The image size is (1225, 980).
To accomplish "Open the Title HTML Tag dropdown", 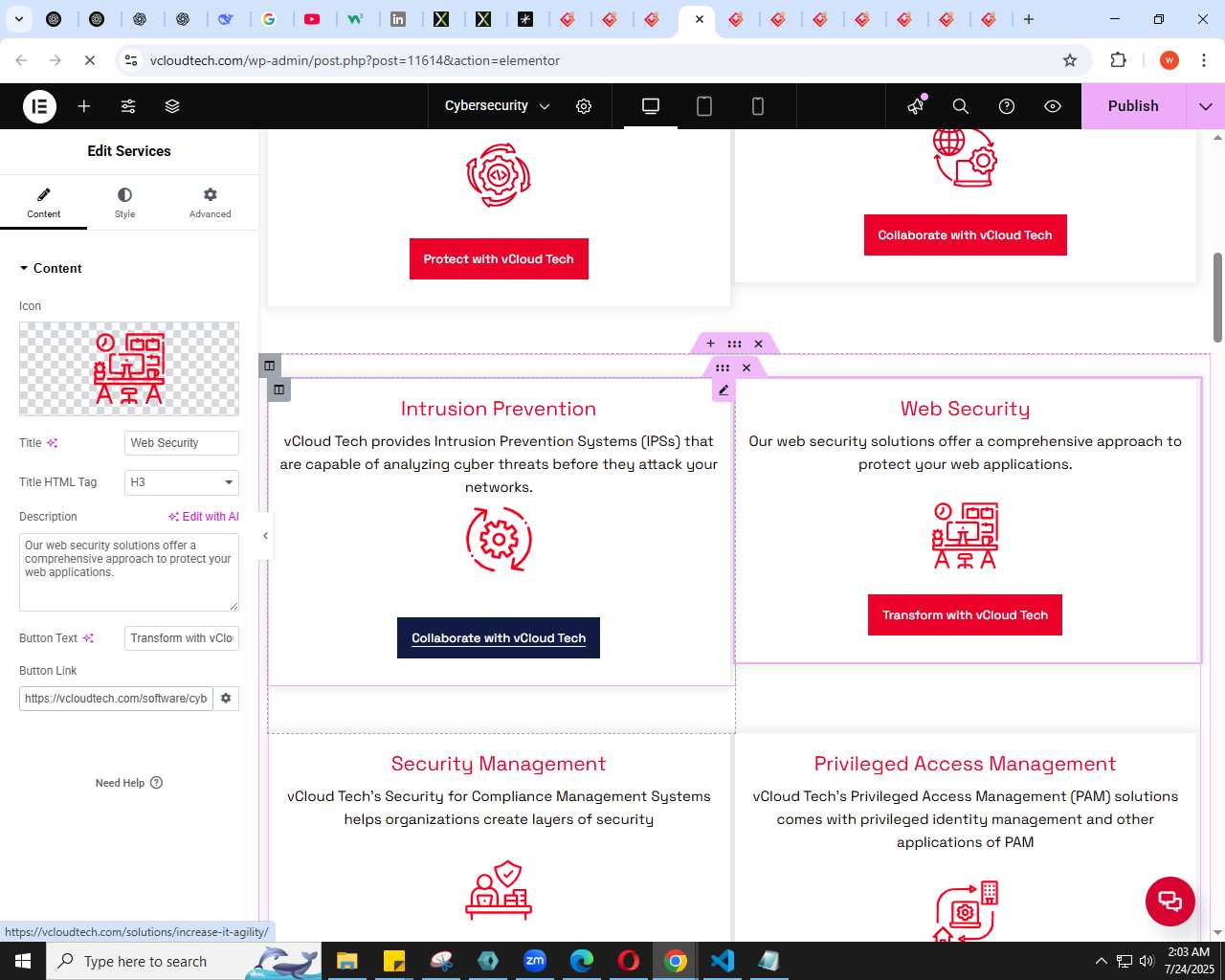I will [182, 482].
